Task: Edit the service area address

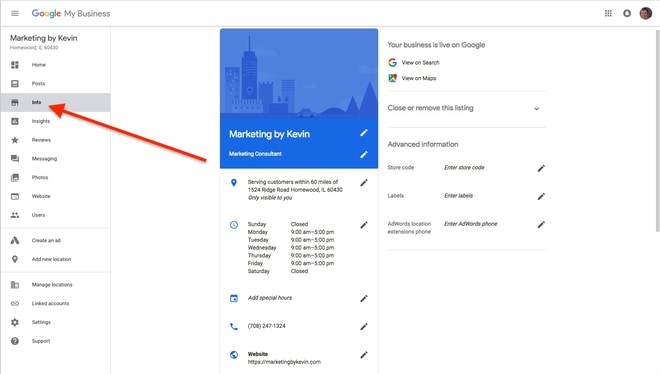Action: coord(364,183)
